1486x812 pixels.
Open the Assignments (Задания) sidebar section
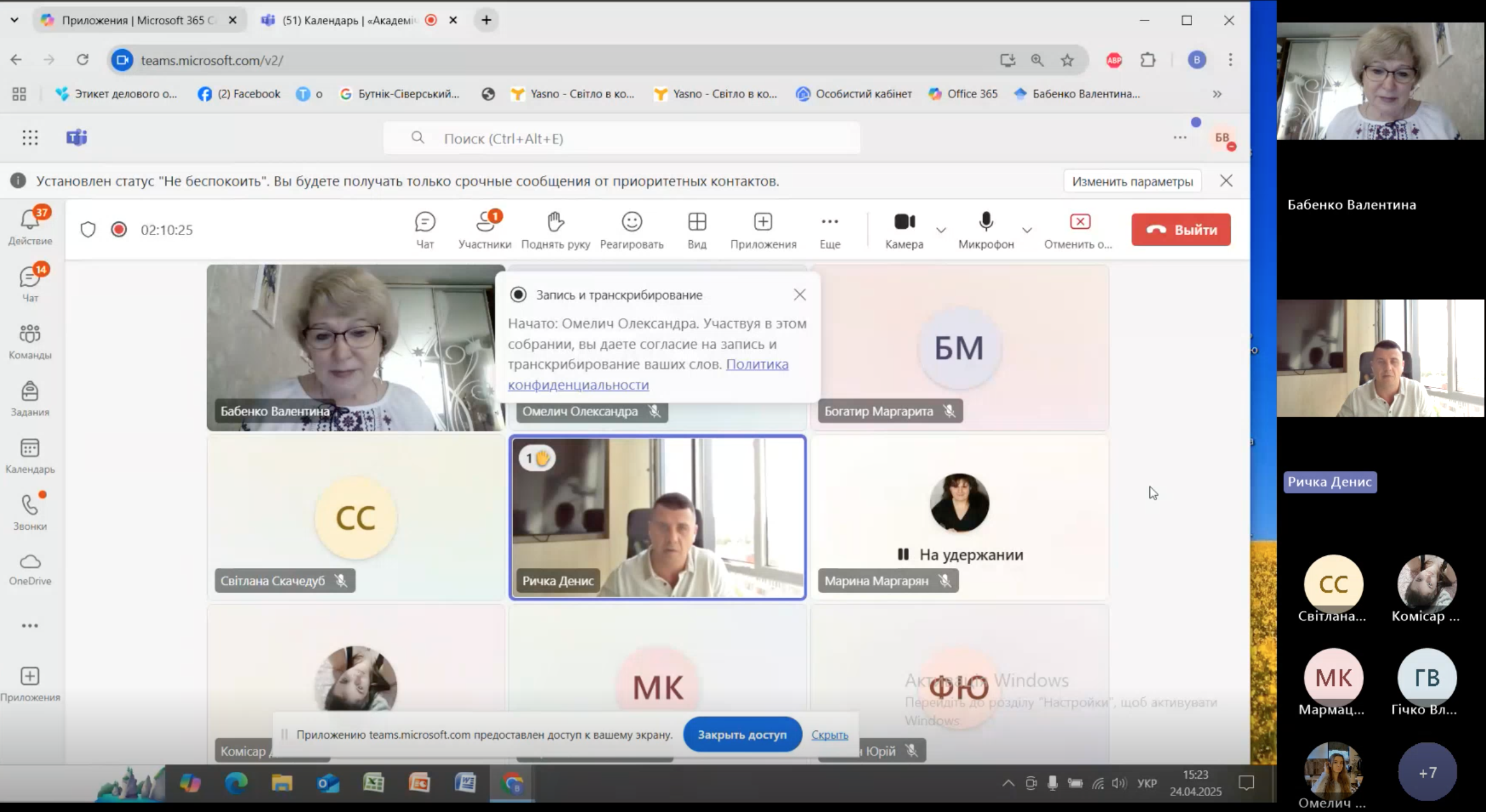30,398
